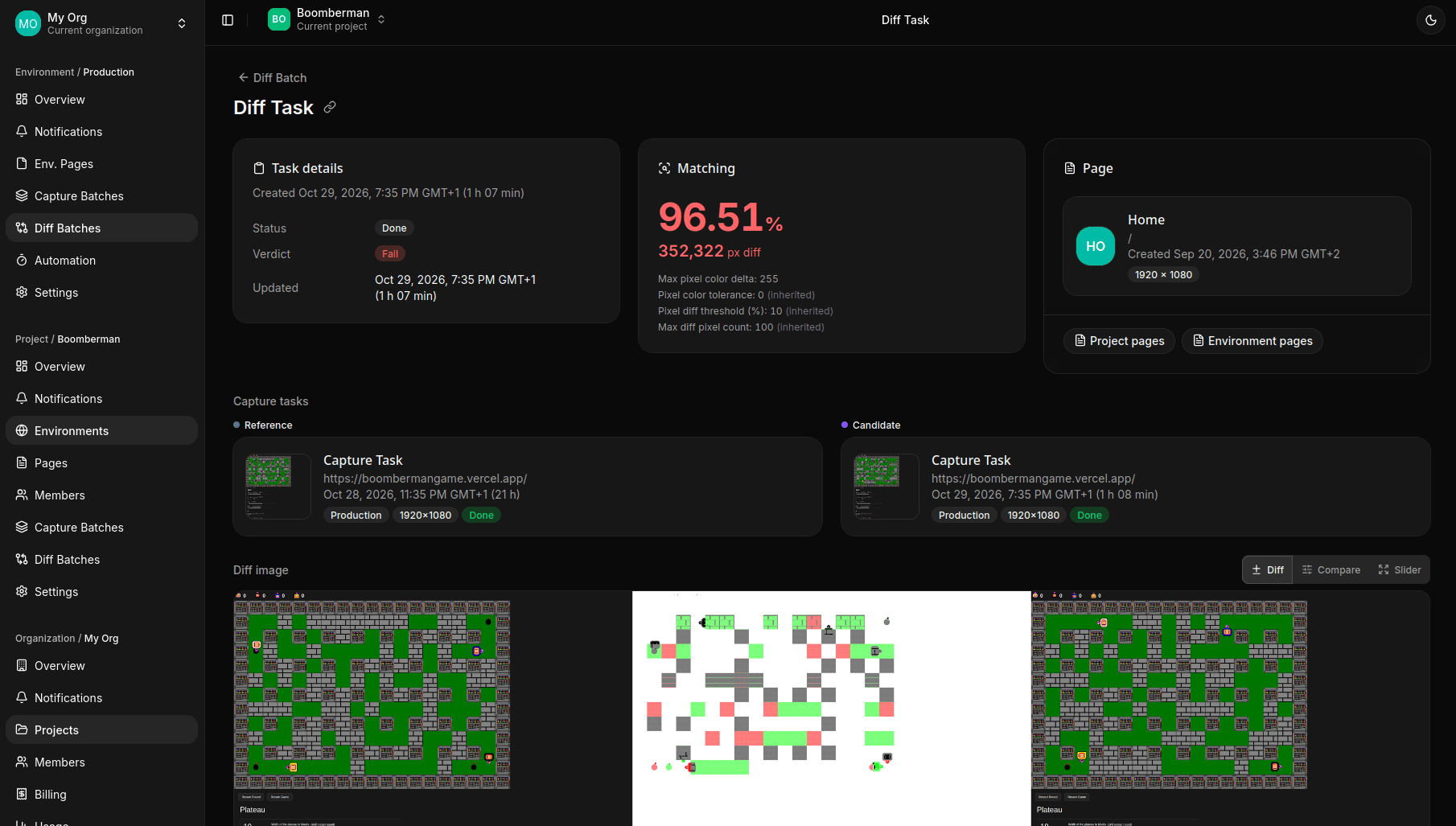The width and height of the screenshot is (1456, 826).
Task: Open Project Capture Batches item
Action: point(102,528)
